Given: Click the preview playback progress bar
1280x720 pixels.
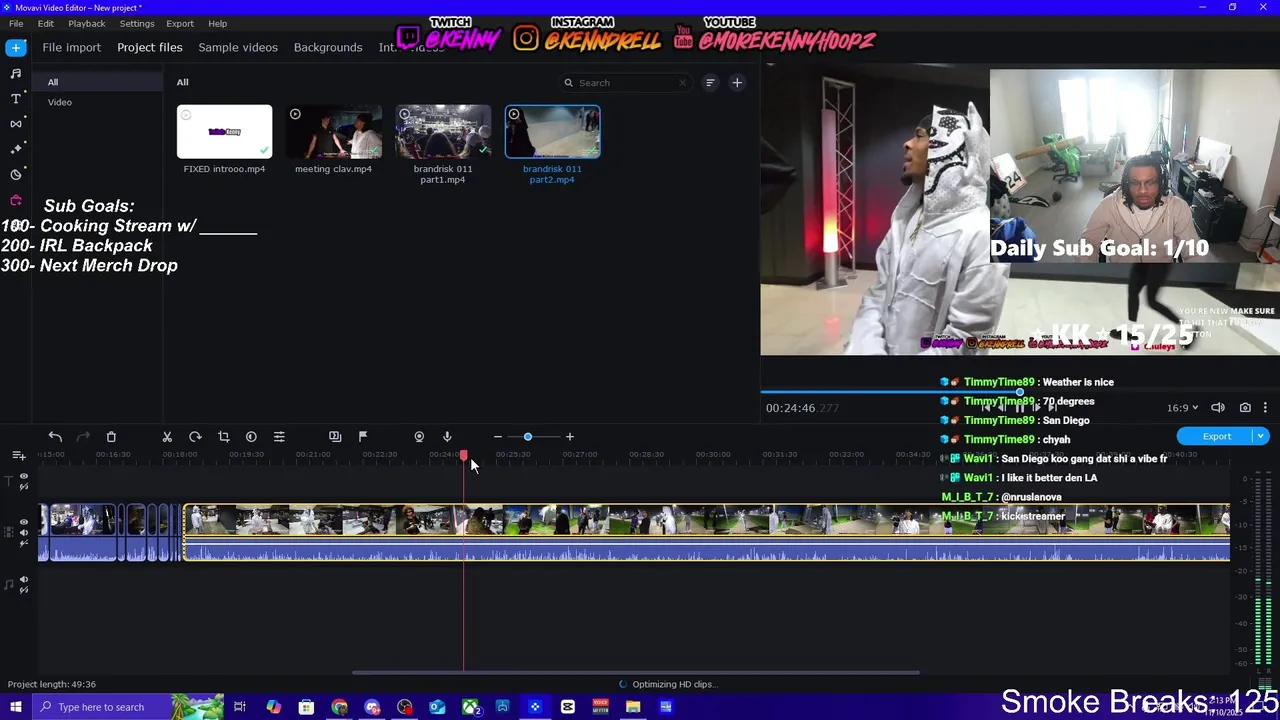Looking at the screenshot, I should pyautogui.click(x=1020, y=392).
